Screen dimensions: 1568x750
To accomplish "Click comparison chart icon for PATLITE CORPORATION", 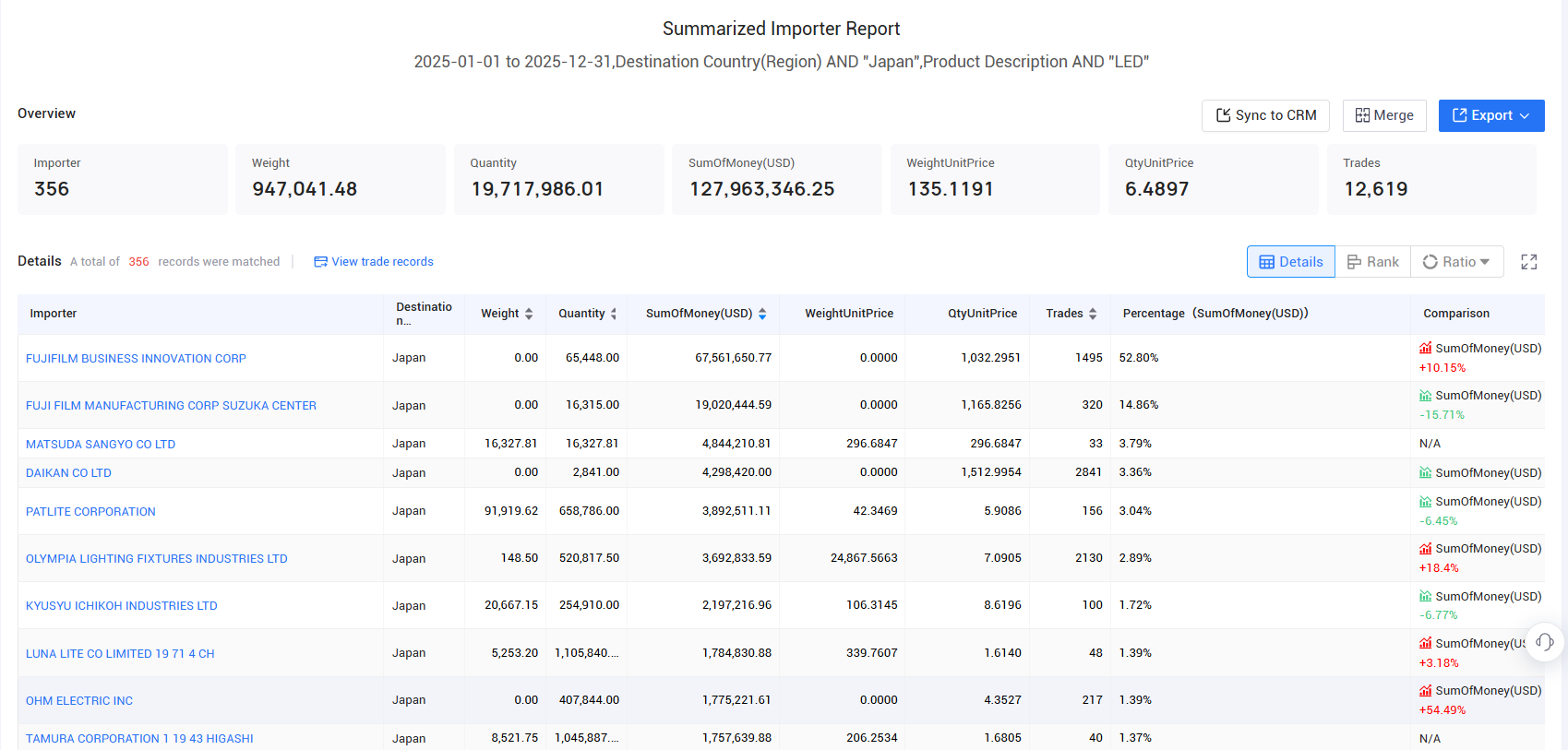I will [x=1426, y=501].
